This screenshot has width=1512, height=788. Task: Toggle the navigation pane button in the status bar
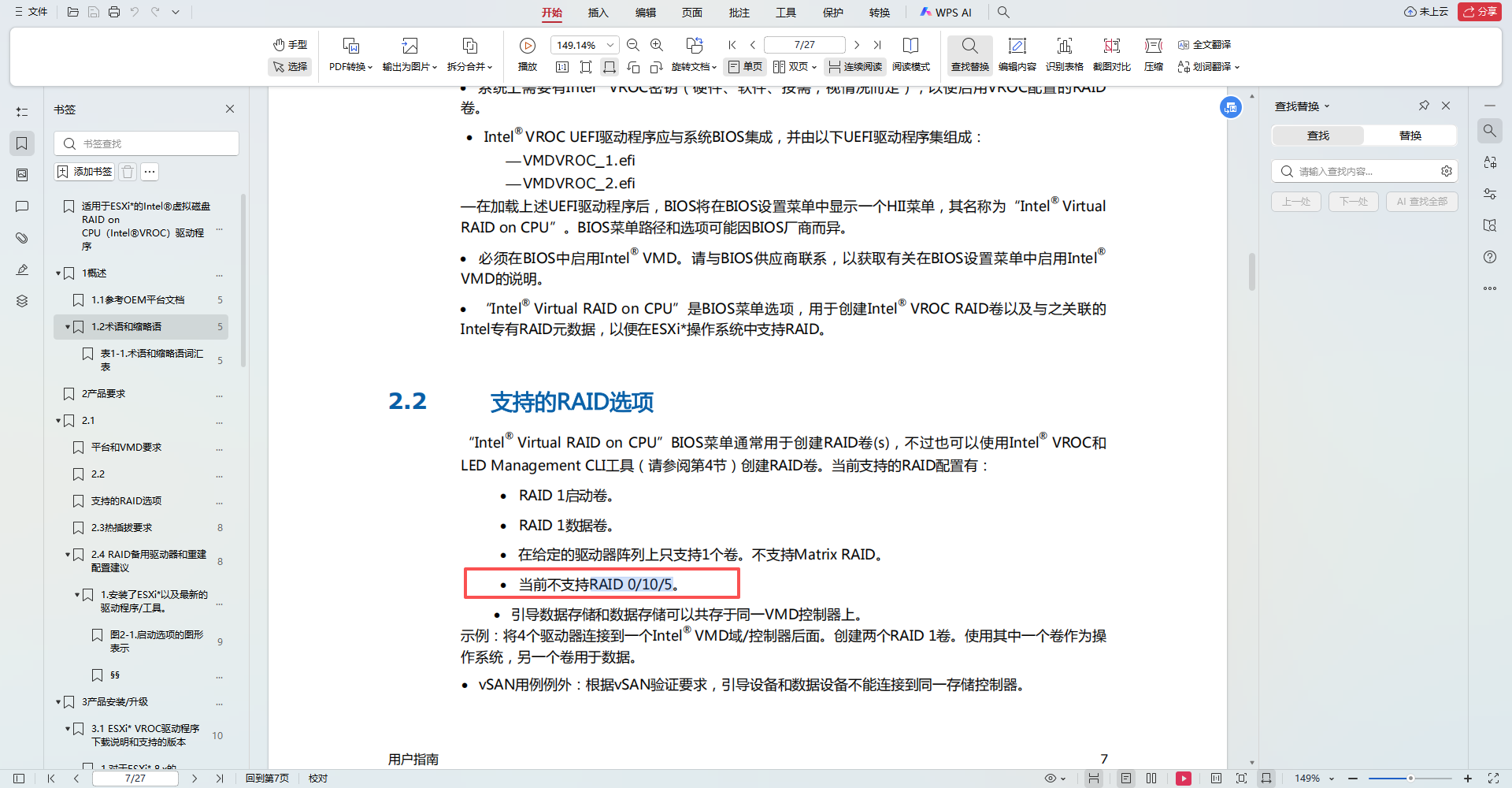pos(19,779)
